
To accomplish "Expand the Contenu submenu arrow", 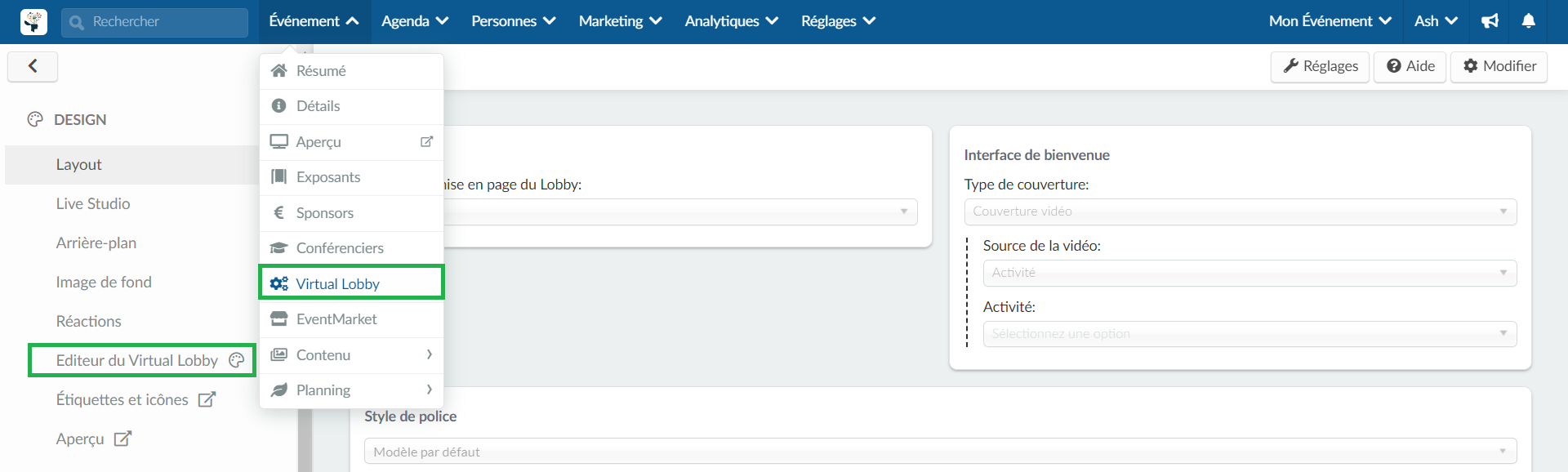I will (429, 354).
